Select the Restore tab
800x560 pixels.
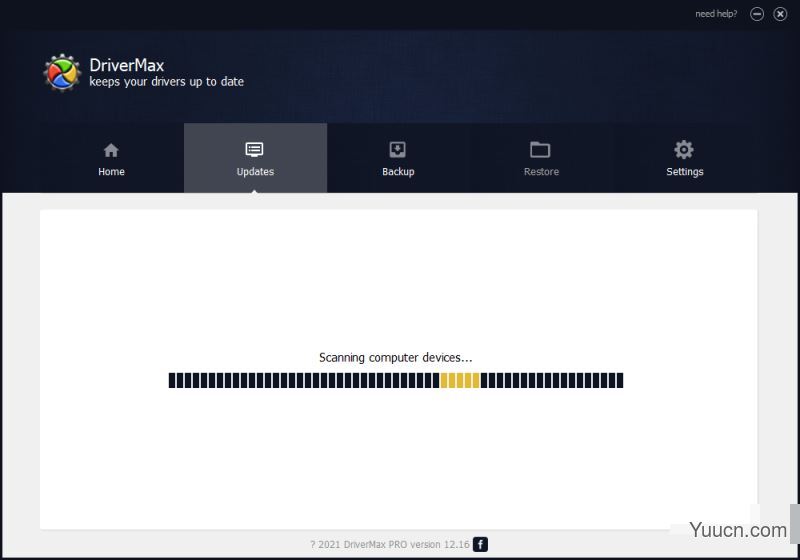541,159
